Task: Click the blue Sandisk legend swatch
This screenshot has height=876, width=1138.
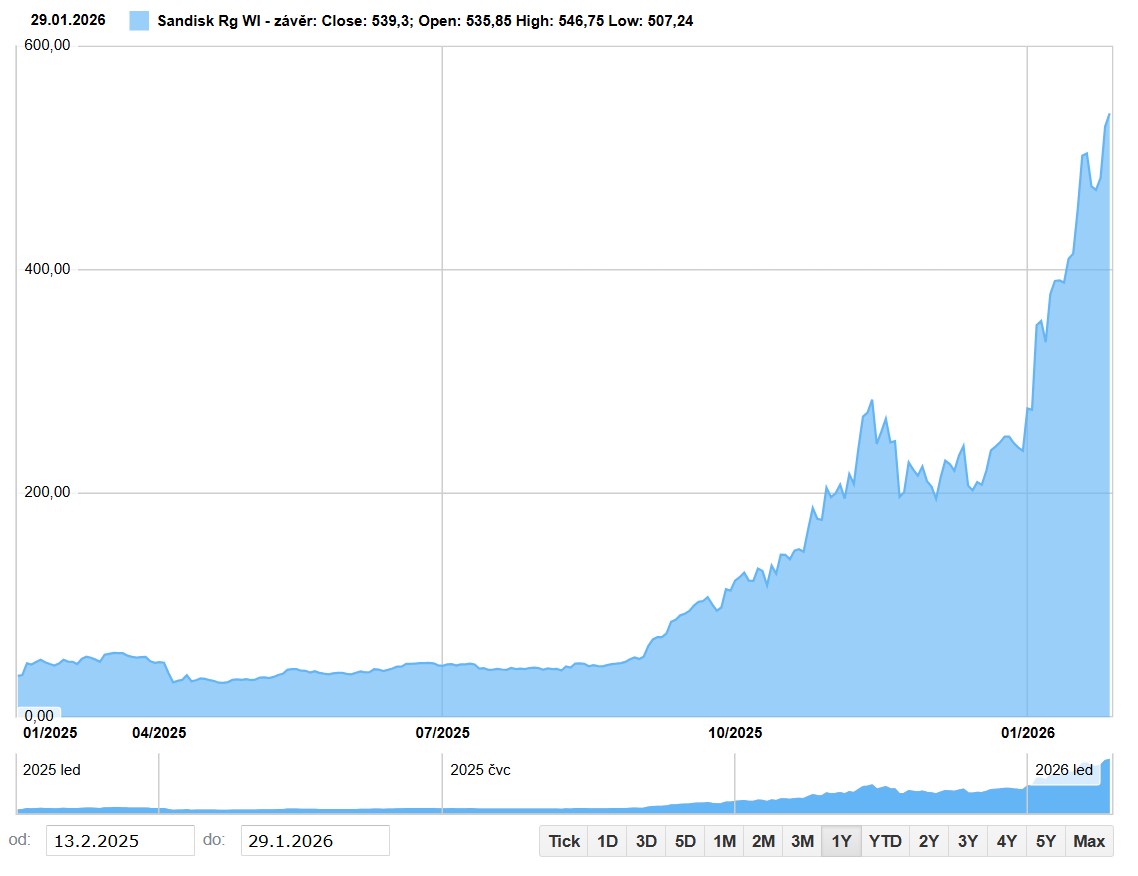Action: [x=139, y=20]
